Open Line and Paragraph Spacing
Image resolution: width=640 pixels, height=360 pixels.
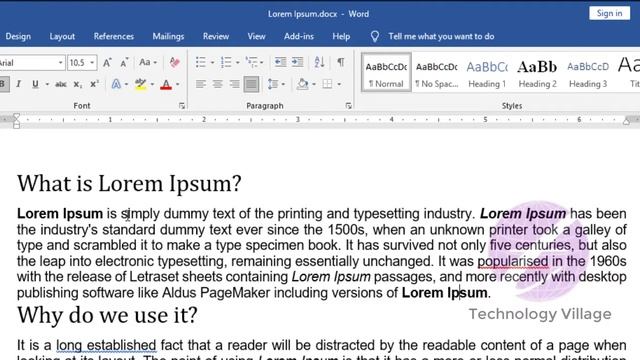(x=273, y=84)
